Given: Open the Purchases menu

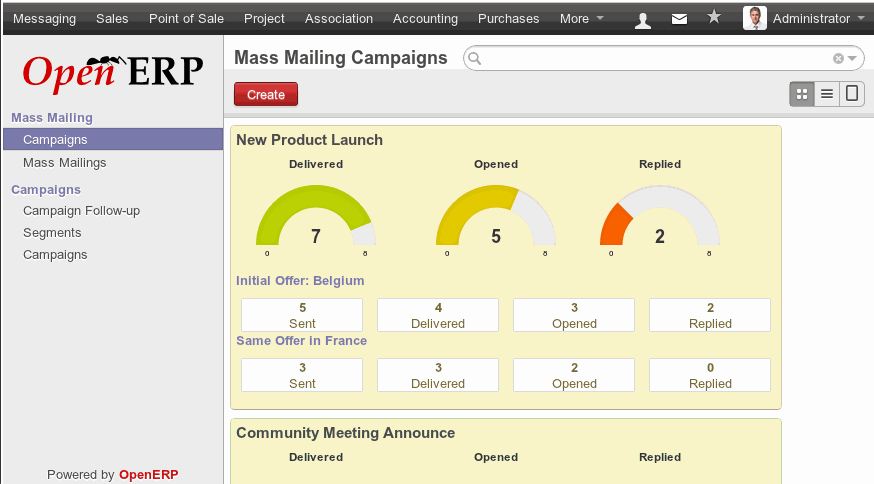Looking at the screenshot, I should coord(508,18).
